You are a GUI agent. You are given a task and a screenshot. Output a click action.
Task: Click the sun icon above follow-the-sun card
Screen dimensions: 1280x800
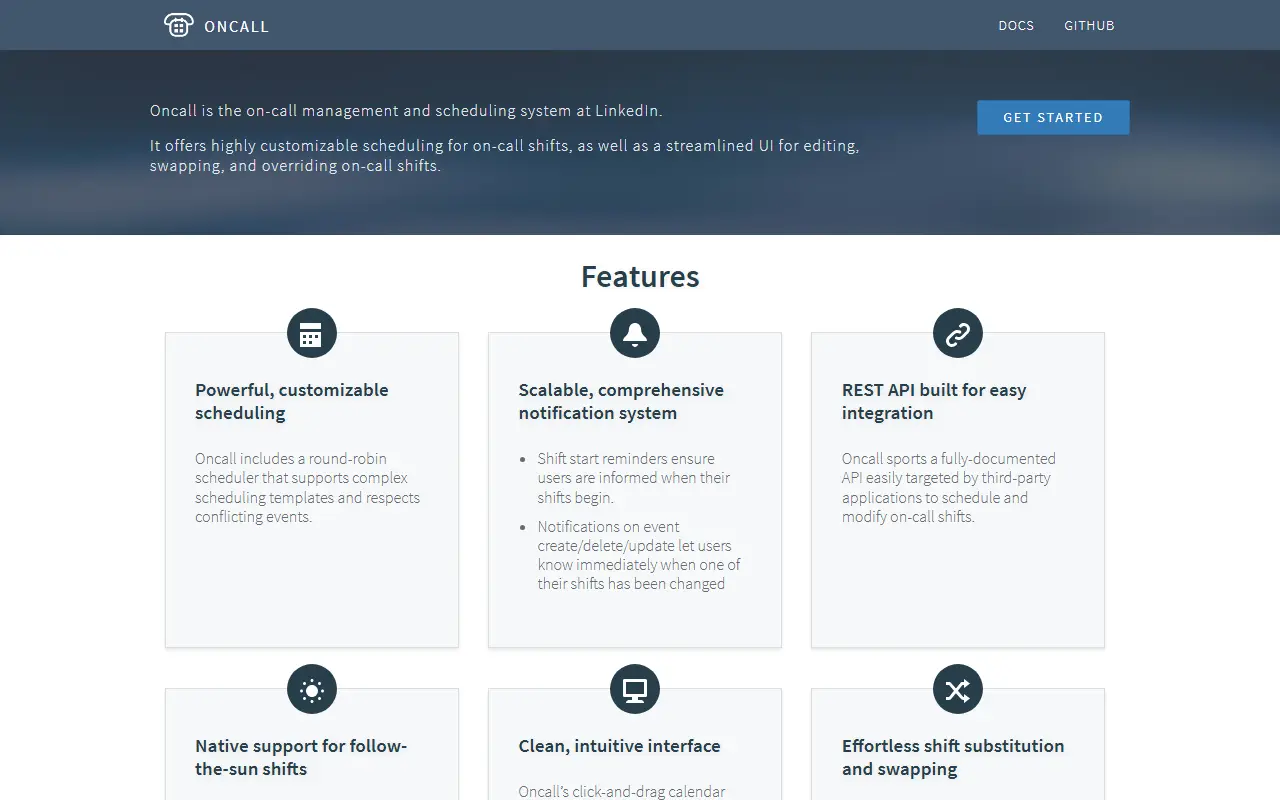(312, 689)
